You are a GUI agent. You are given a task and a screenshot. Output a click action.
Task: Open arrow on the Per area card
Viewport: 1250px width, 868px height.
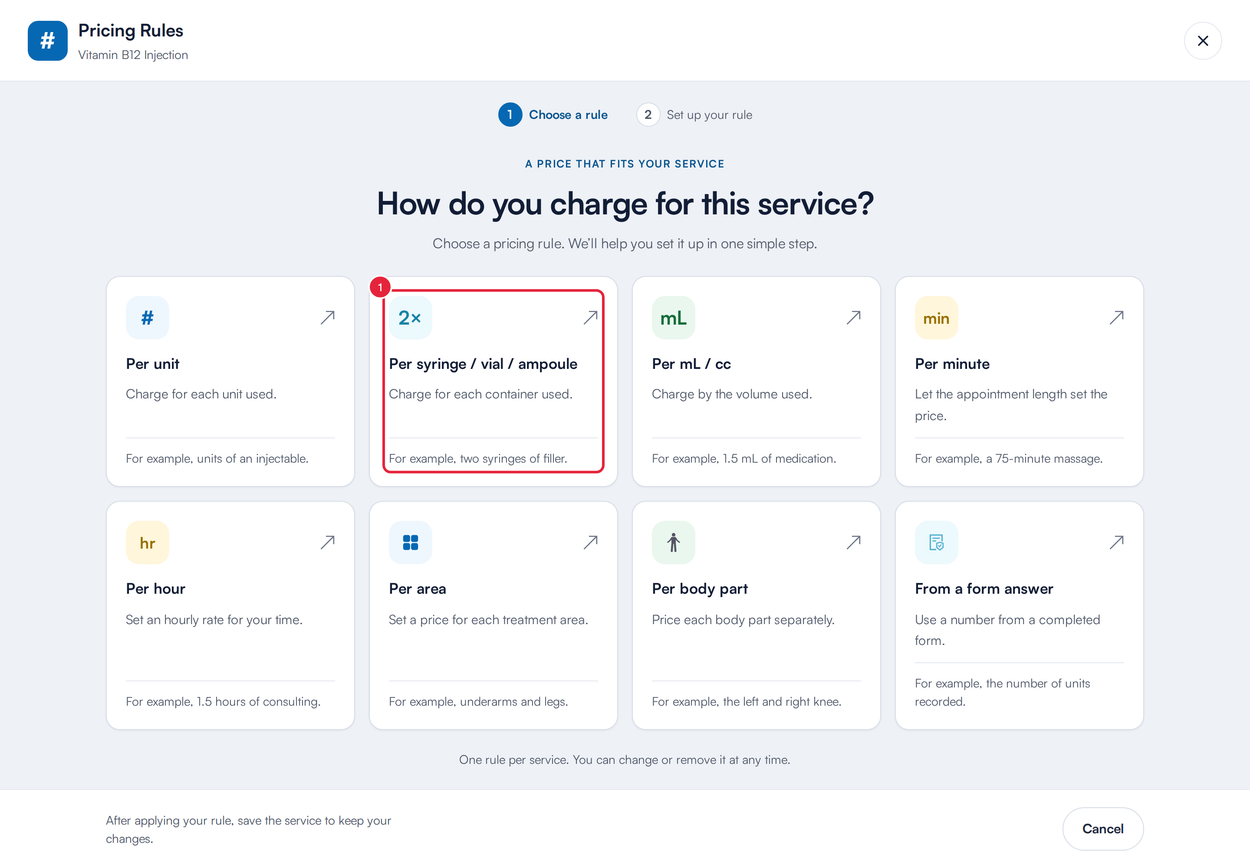click(590, 542)
